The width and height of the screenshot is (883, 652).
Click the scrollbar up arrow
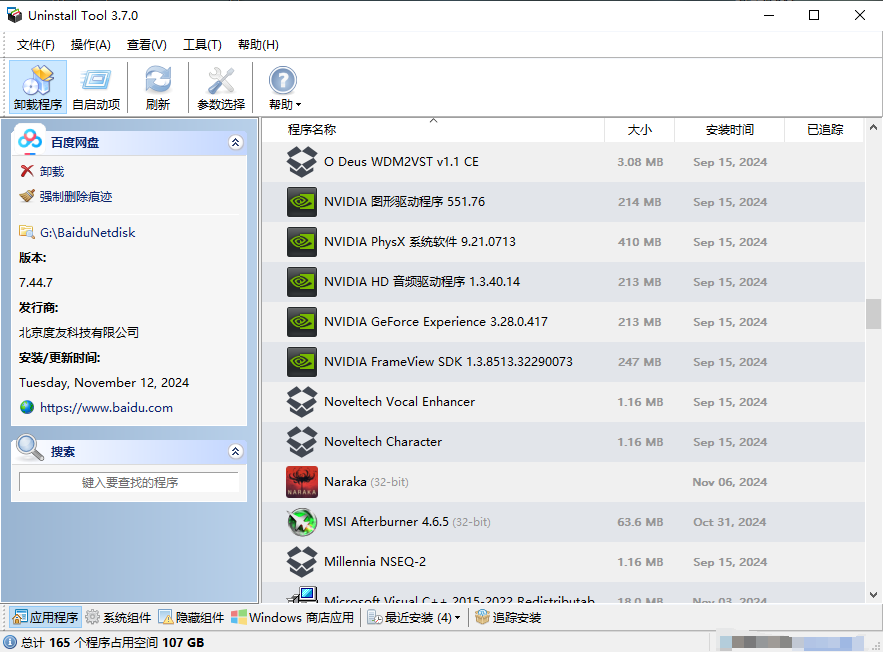873,128
